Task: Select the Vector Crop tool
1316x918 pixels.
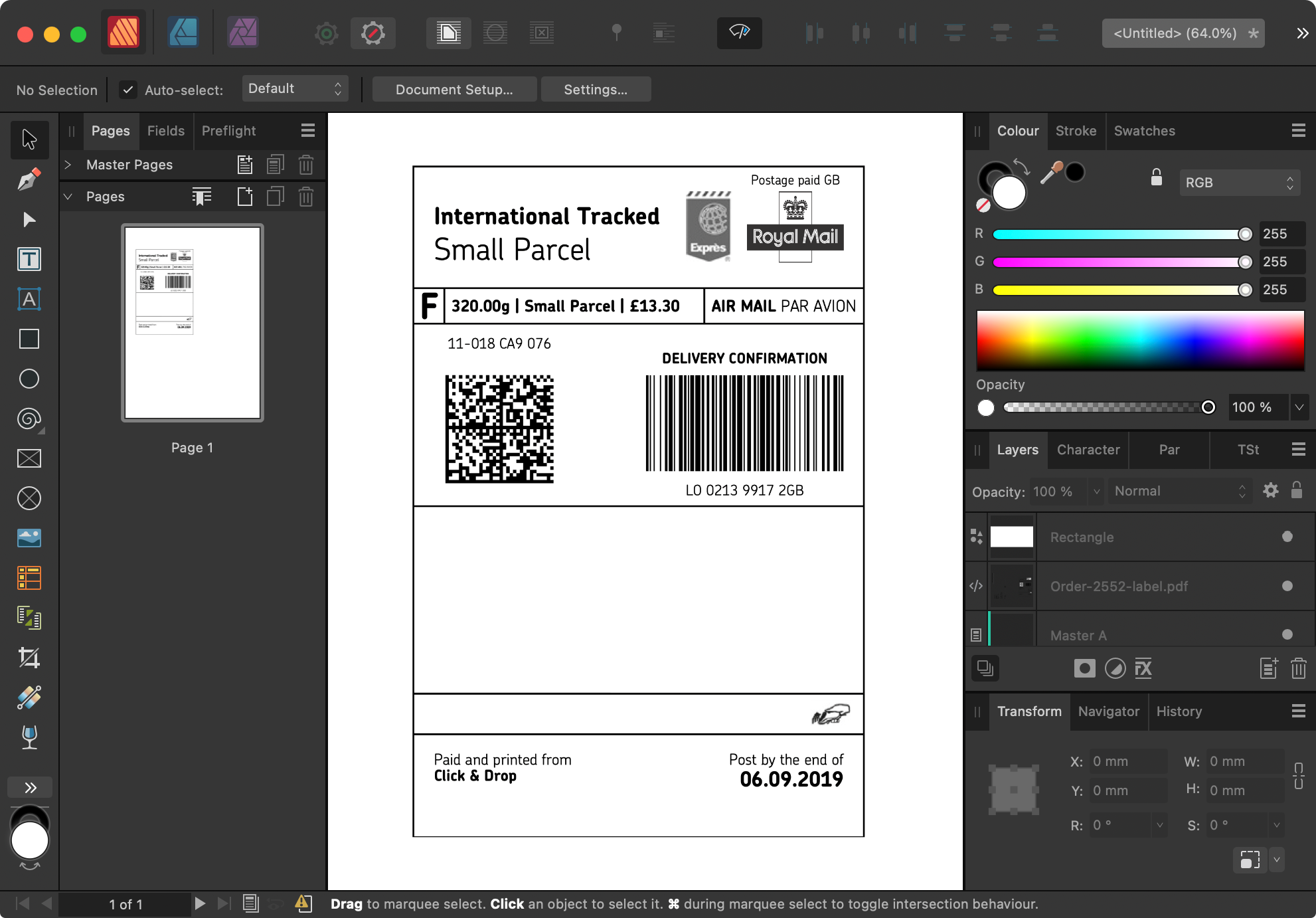Action: pyautogui.click(x=29, y=658)
